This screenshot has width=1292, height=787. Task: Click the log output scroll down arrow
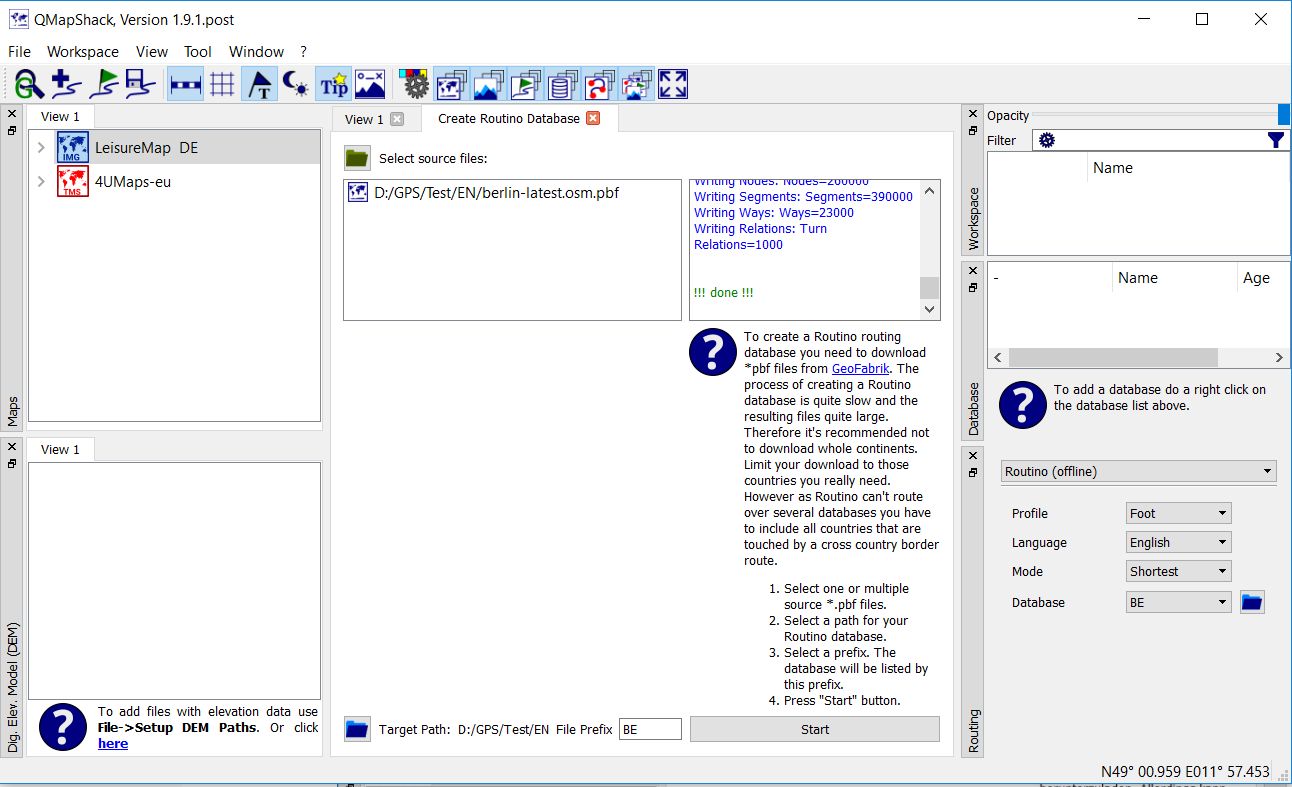[x=930, y=310]
